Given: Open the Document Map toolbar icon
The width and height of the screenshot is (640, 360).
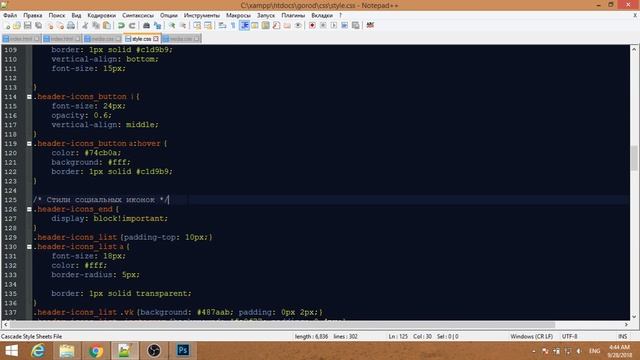Looking at the screenshot, I should tap(265, 25).
